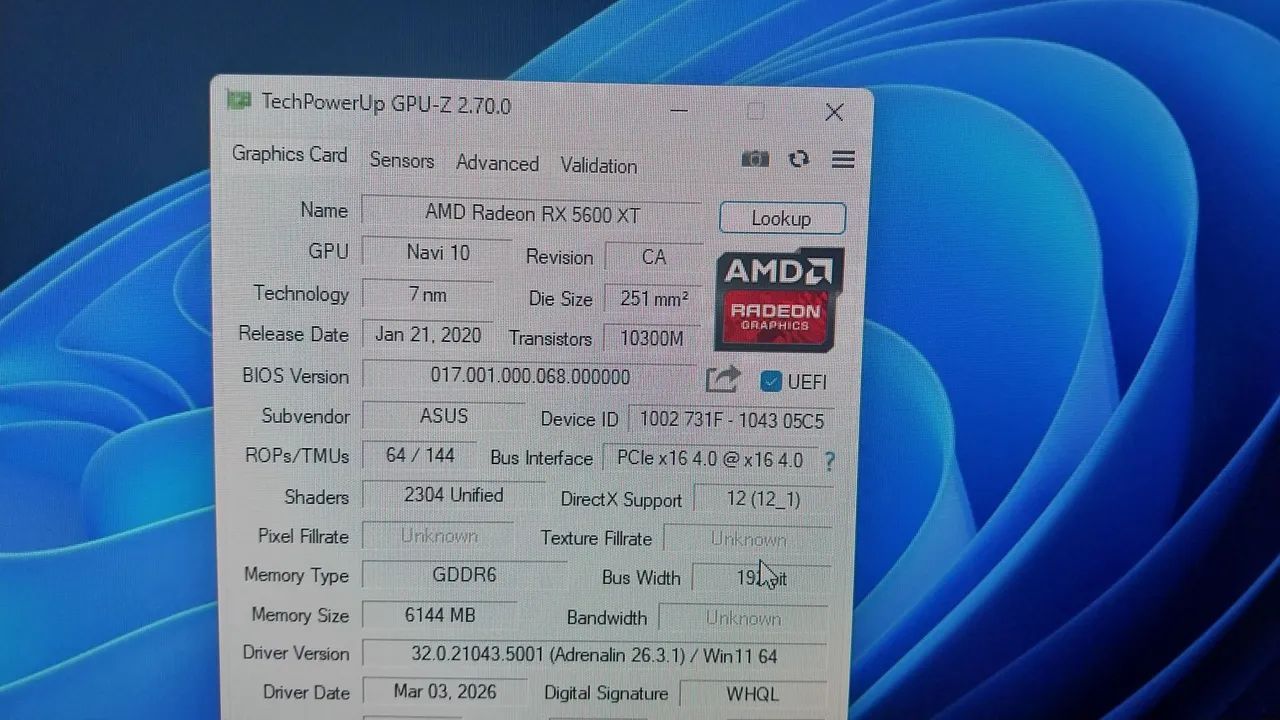Click the Digital Signature value WHQL
The width and height of the screenshot is (1280, 720).
click(753, 694)
